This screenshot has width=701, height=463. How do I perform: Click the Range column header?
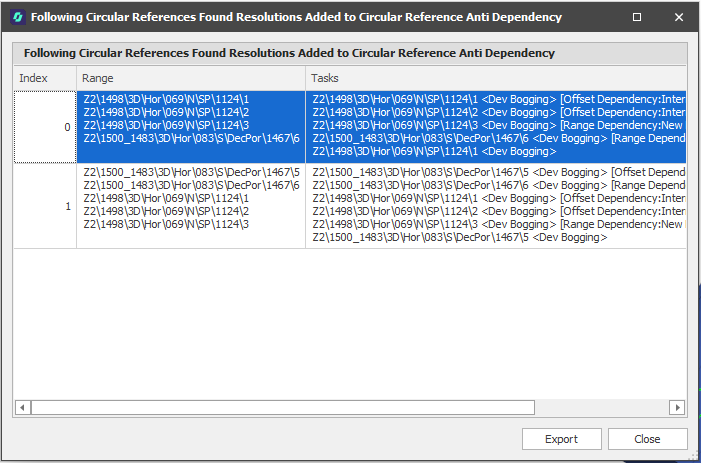[190, 77]
